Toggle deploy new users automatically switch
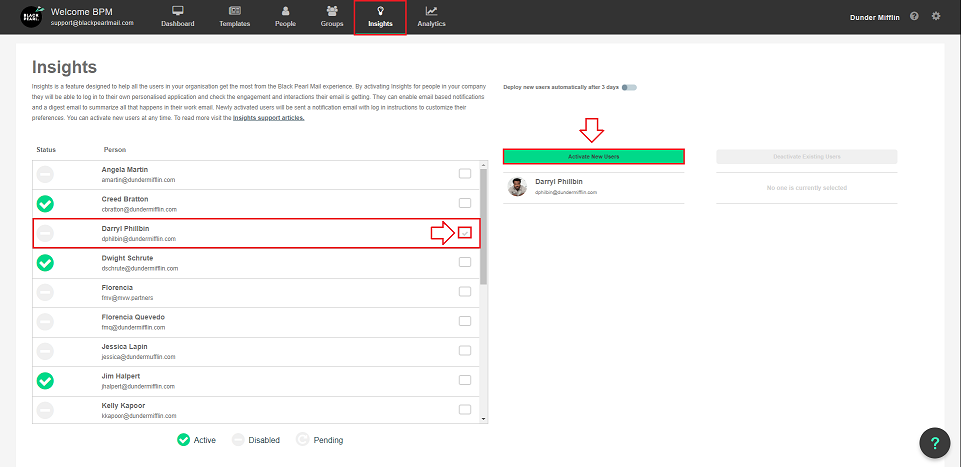This screenshot has width=961, height=467. click(628, 87)
